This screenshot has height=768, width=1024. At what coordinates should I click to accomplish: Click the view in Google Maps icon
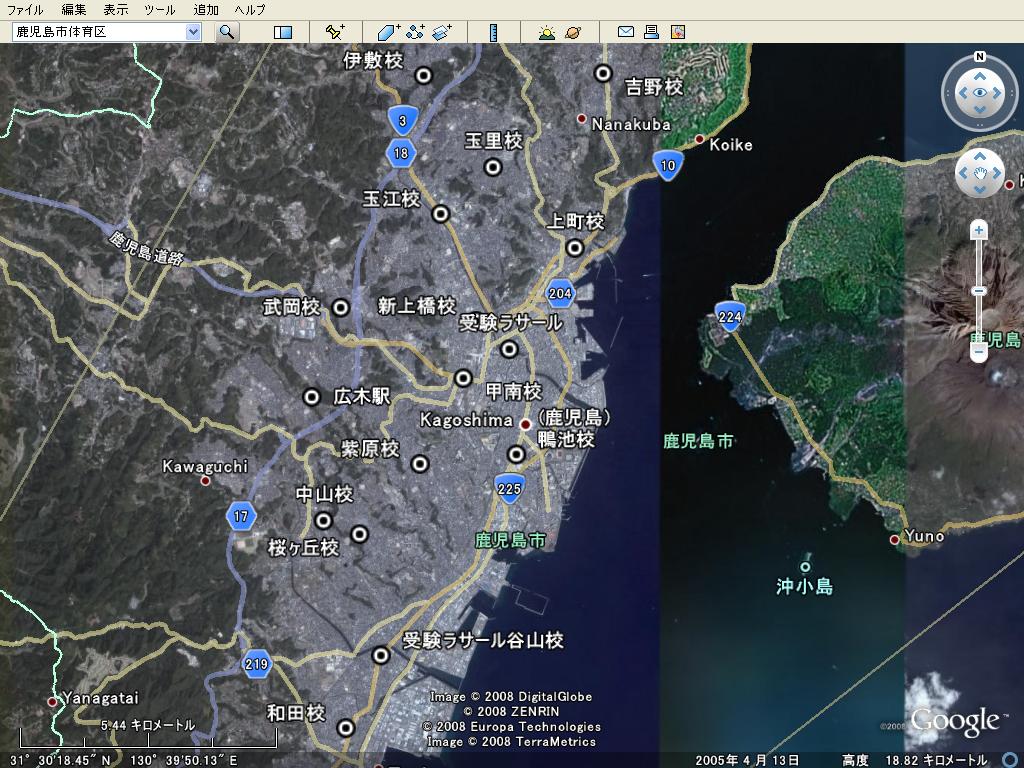click(x=678, y=31)
